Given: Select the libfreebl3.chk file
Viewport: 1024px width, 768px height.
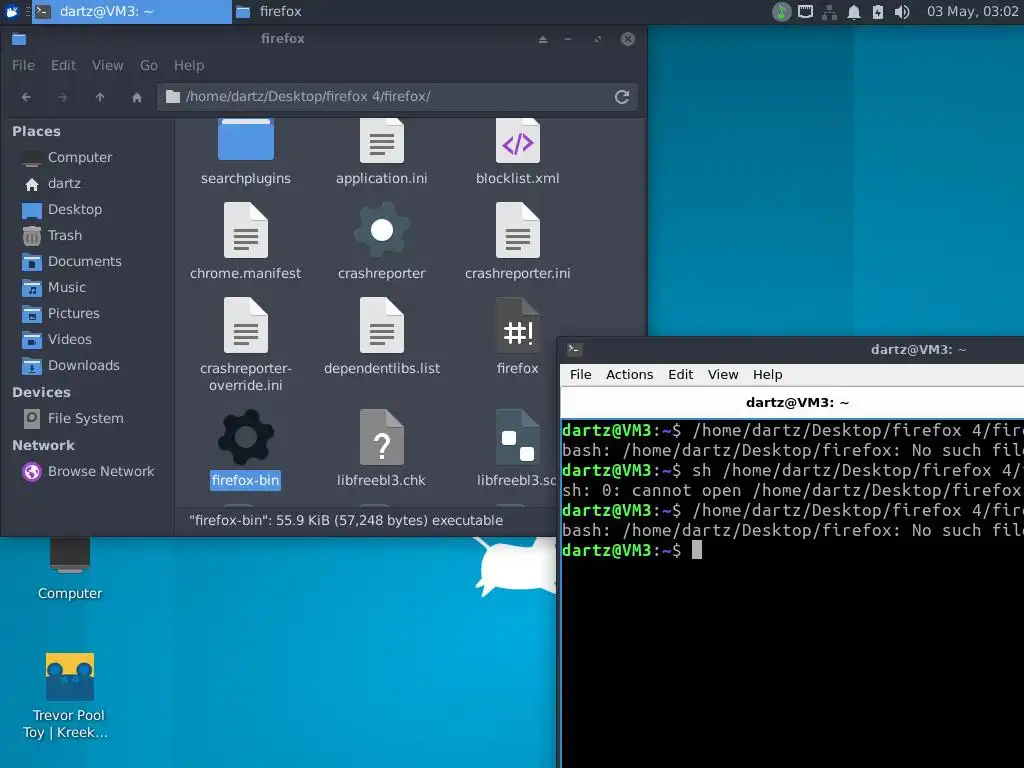Looking at the screenshot, I should pyautogui.click(x=381, y=449).
